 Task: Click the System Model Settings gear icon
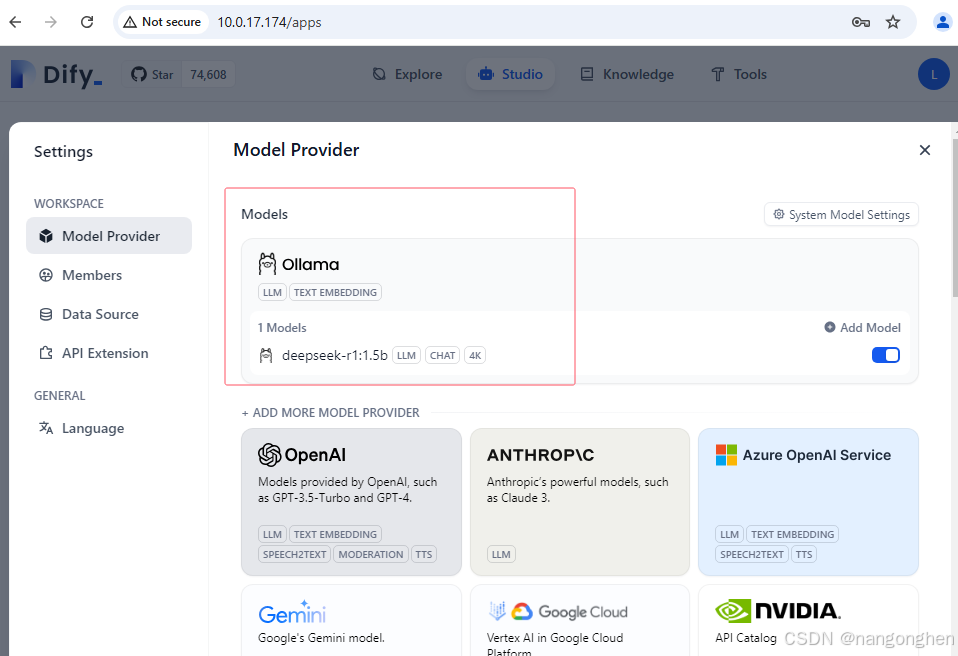coord(778,214)
